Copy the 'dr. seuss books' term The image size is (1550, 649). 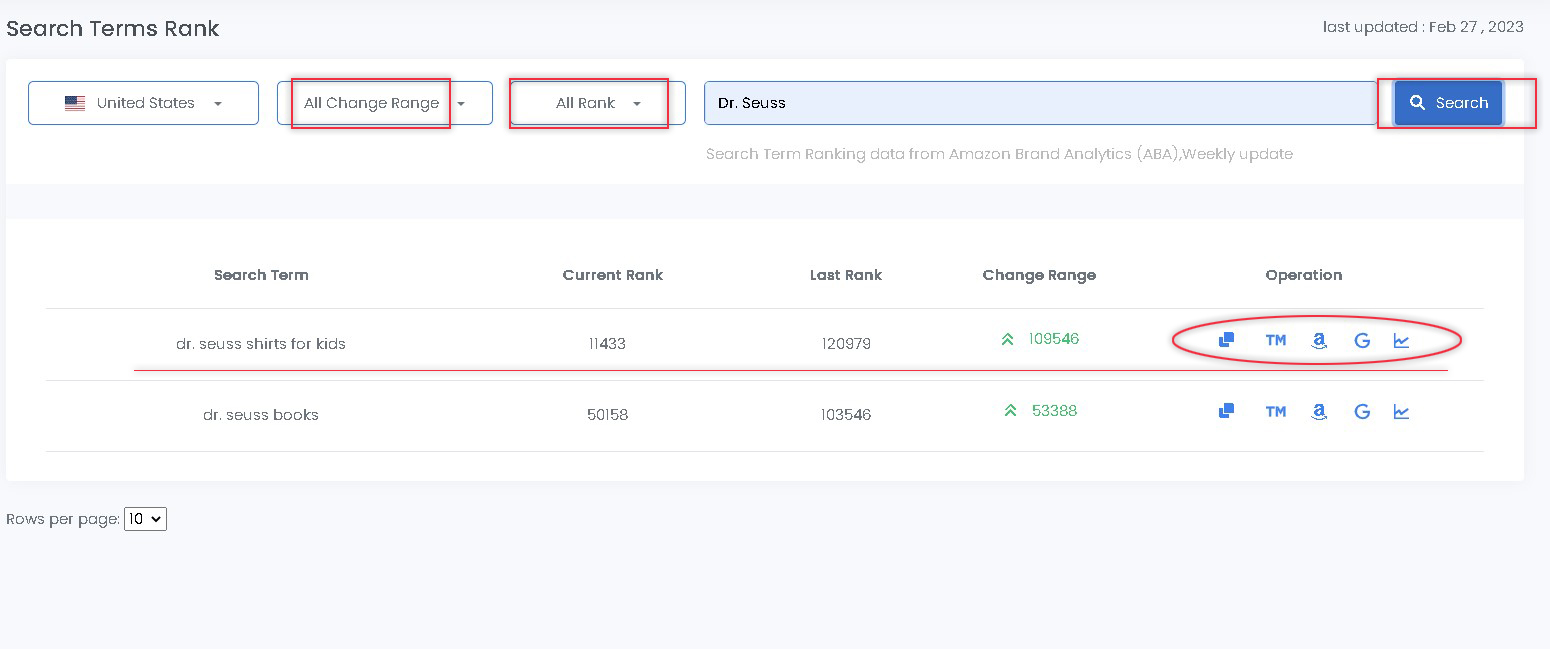pos(1226,411)
